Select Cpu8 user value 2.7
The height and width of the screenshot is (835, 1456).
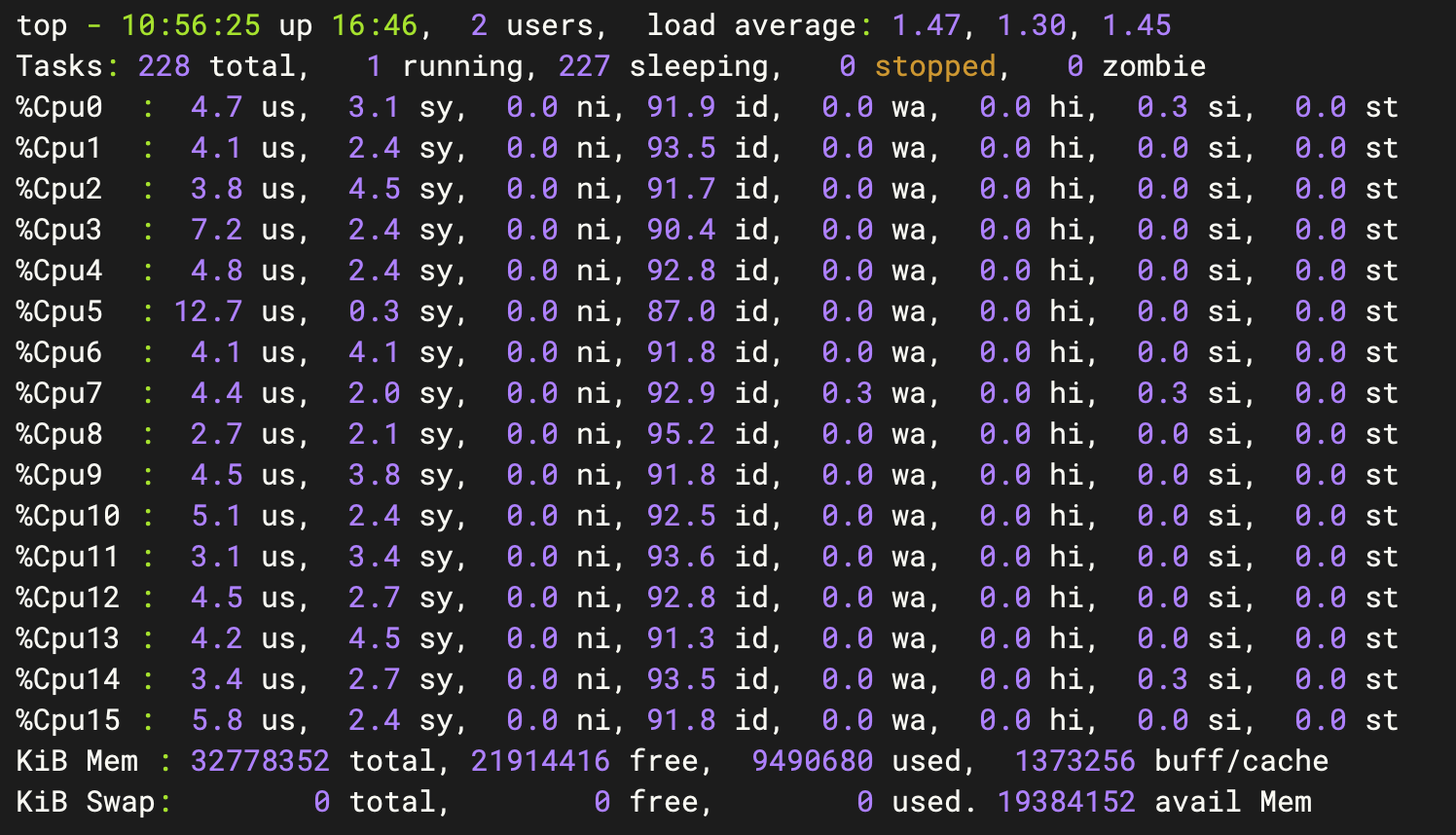pyautogui.click(x=217, y=434)
